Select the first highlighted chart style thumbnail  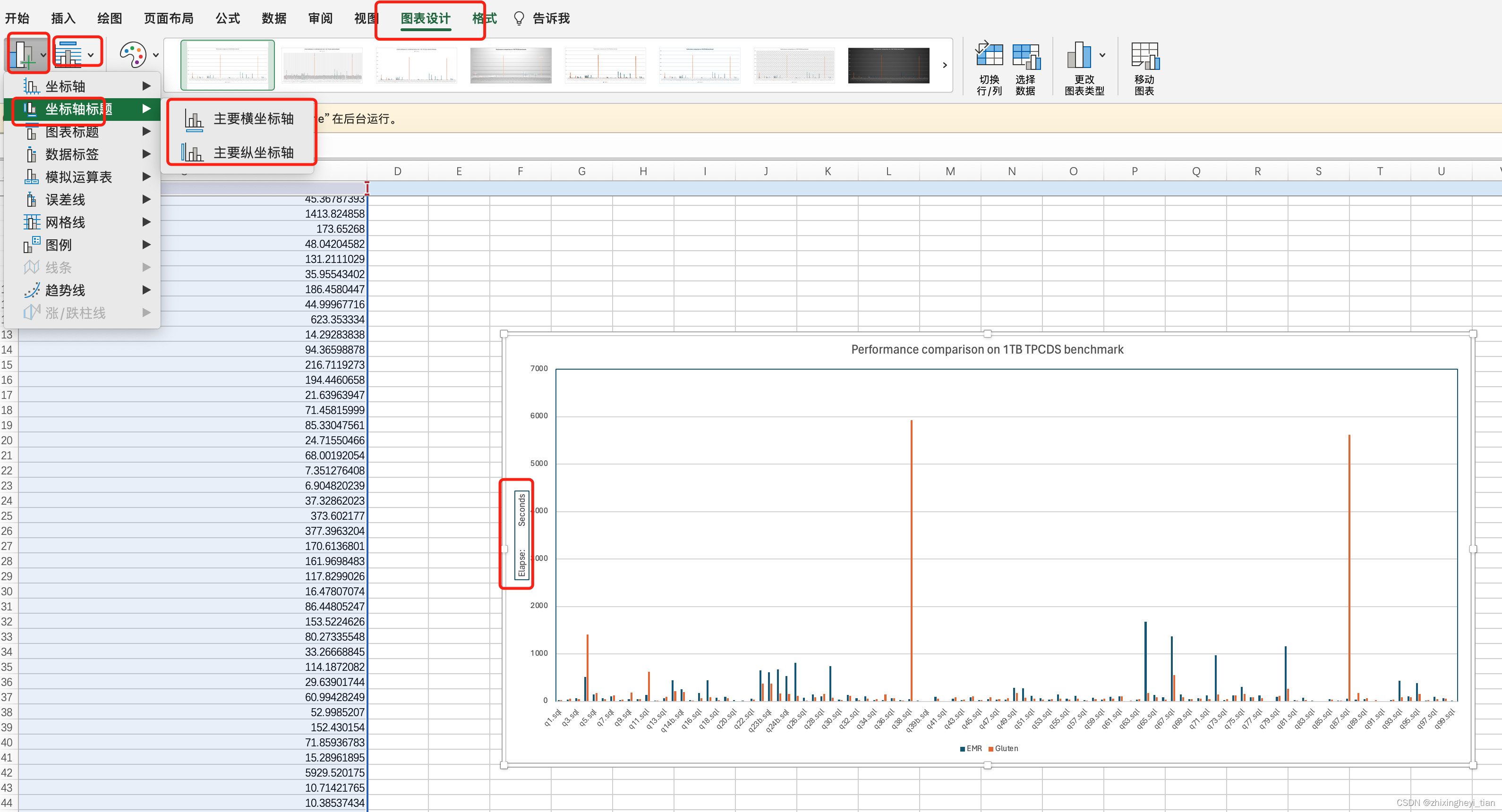coord(227,65)
